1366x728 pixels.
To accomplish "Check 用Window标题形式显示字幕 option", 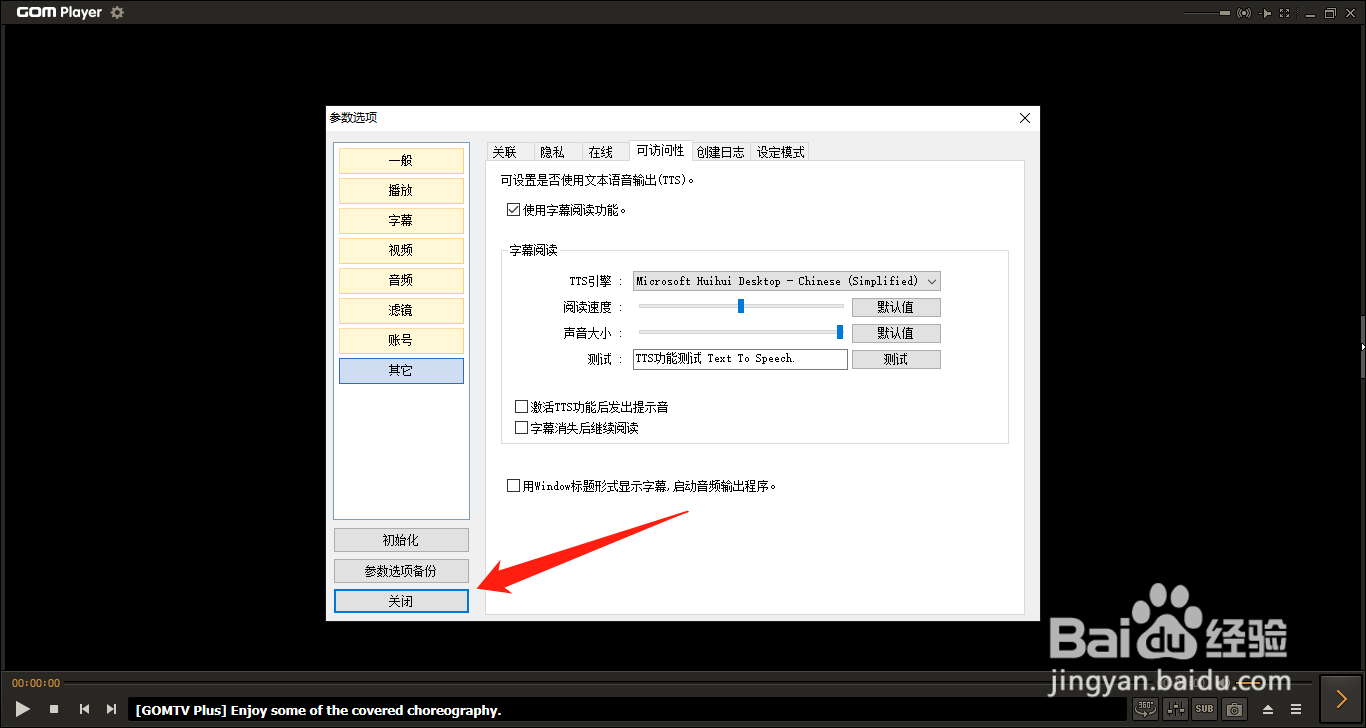I will (x=514, y=486).
